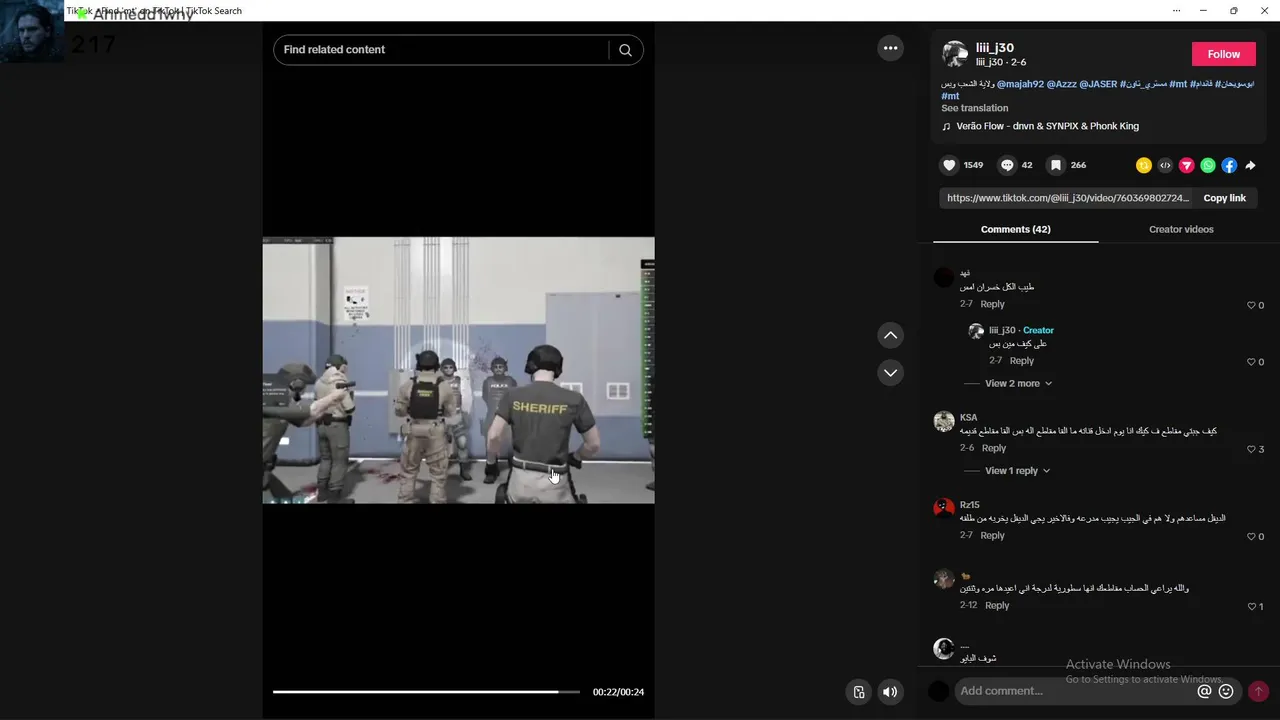Viewport: 1280px width, 720px height.
Task: Like the KSA comment with 3 likes
Action: click(x=1251, y=449)
